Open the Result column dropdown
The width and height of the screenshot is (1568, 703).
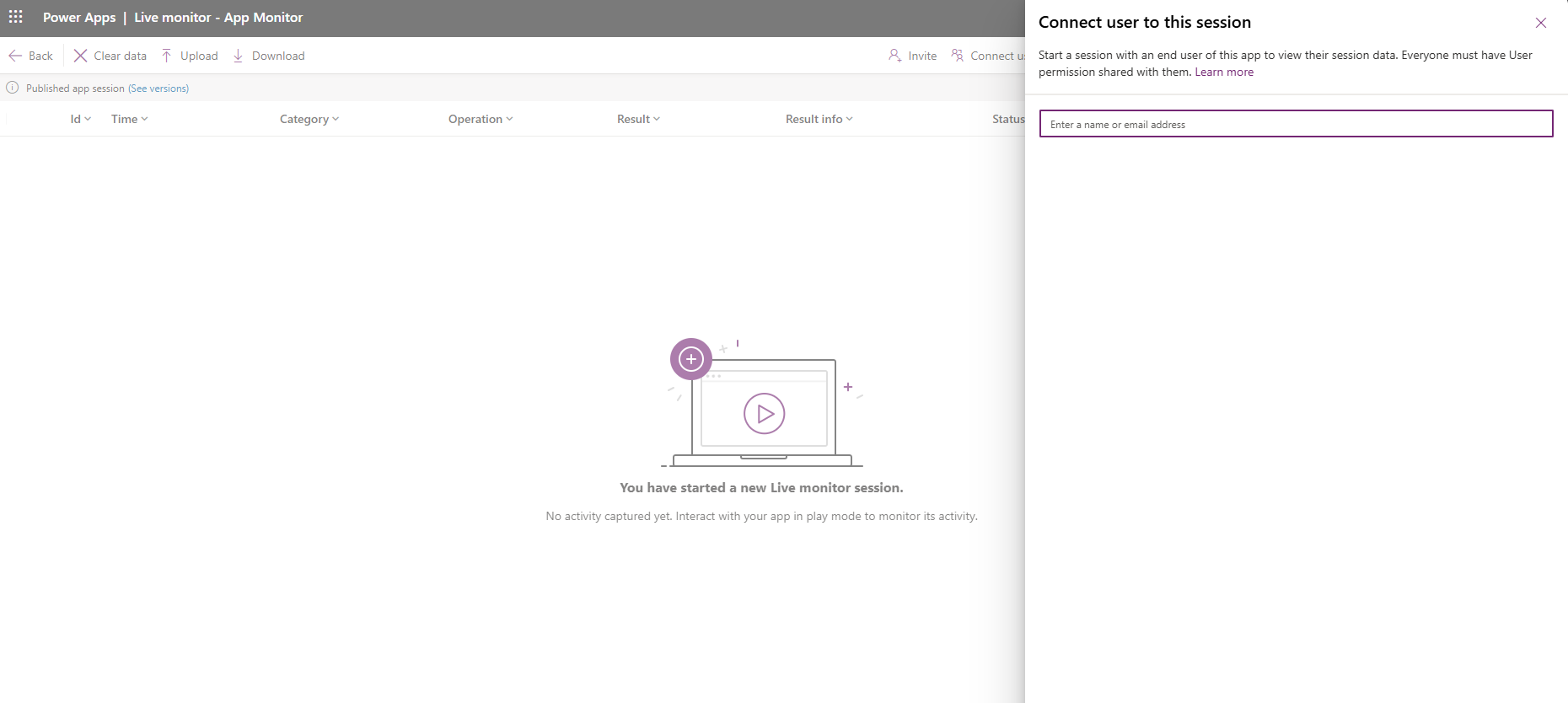638,119
